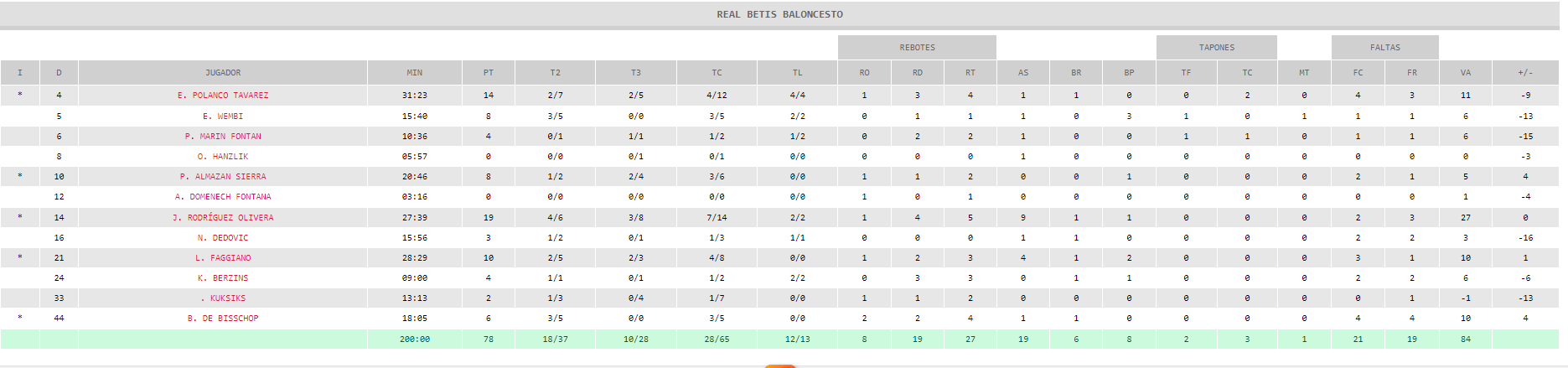Open player P. MARIN FONTAN
The image size is (1568, 368).
[223, 137]
